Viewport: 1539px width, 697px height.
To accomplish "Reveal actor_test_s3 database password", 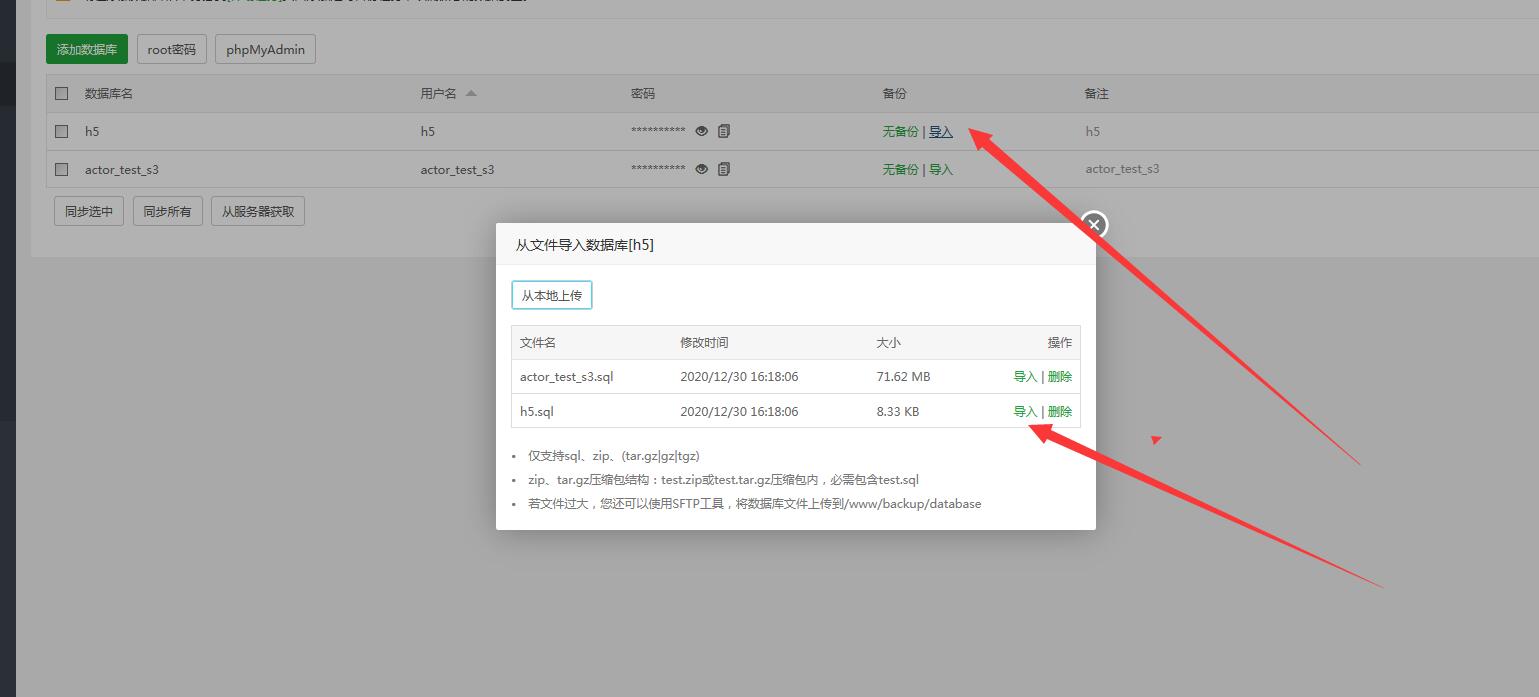I will click(x=701, y=169).
